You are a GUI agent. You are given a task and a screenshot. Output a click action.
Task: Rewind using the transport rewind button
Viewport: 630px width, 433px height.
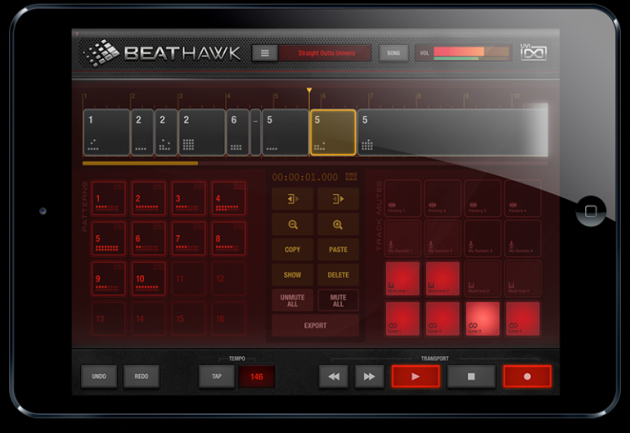[x=333, y=376]
